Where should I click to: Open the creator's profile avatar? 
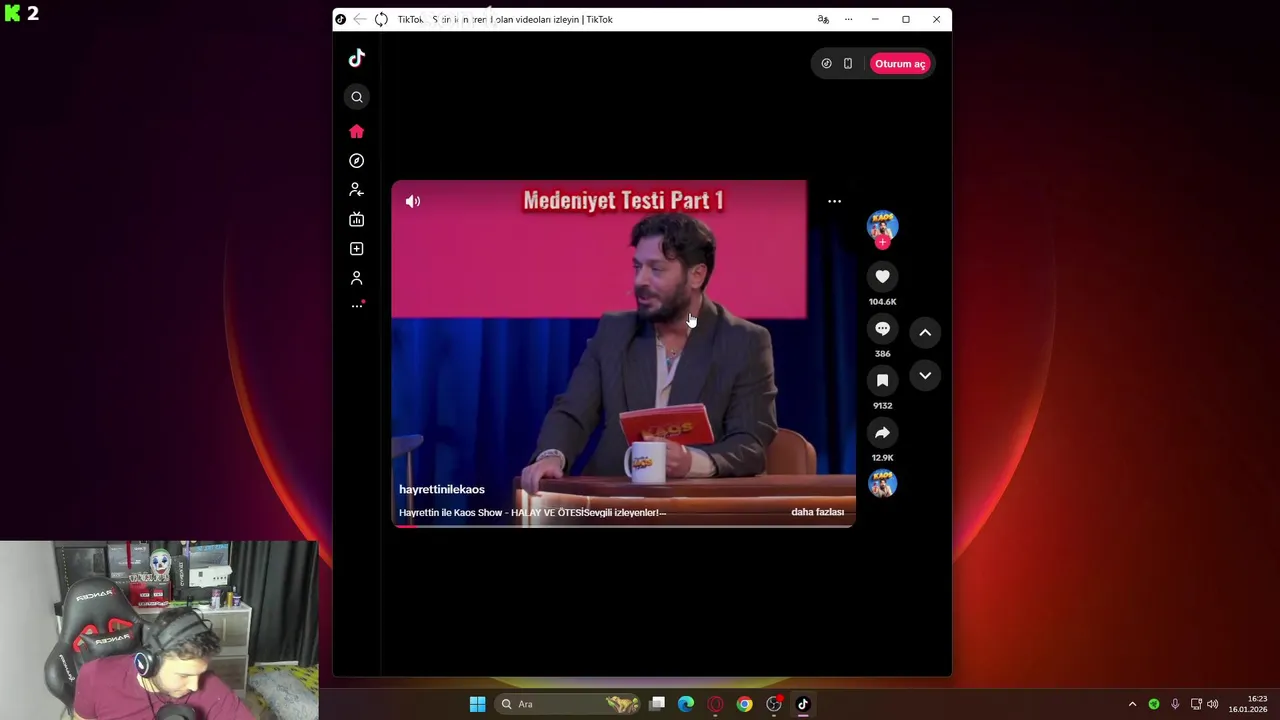[x=882, y=225]
